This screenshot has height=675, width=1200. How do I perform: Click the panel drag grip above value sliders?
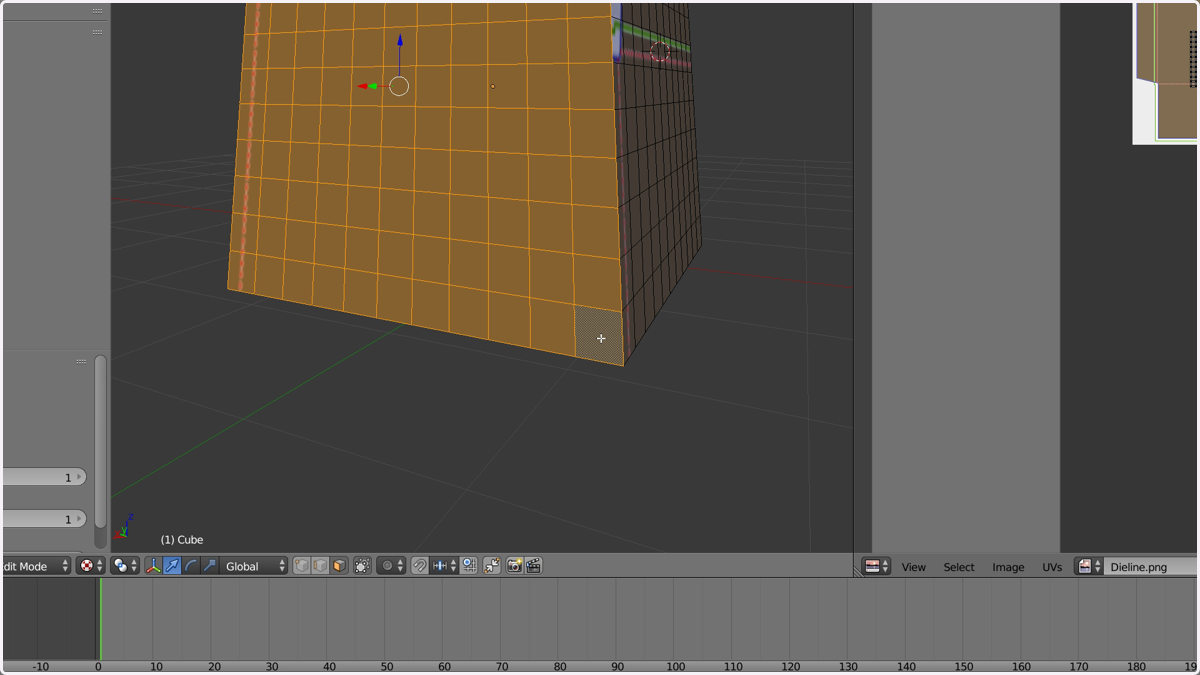coord(81,361)
